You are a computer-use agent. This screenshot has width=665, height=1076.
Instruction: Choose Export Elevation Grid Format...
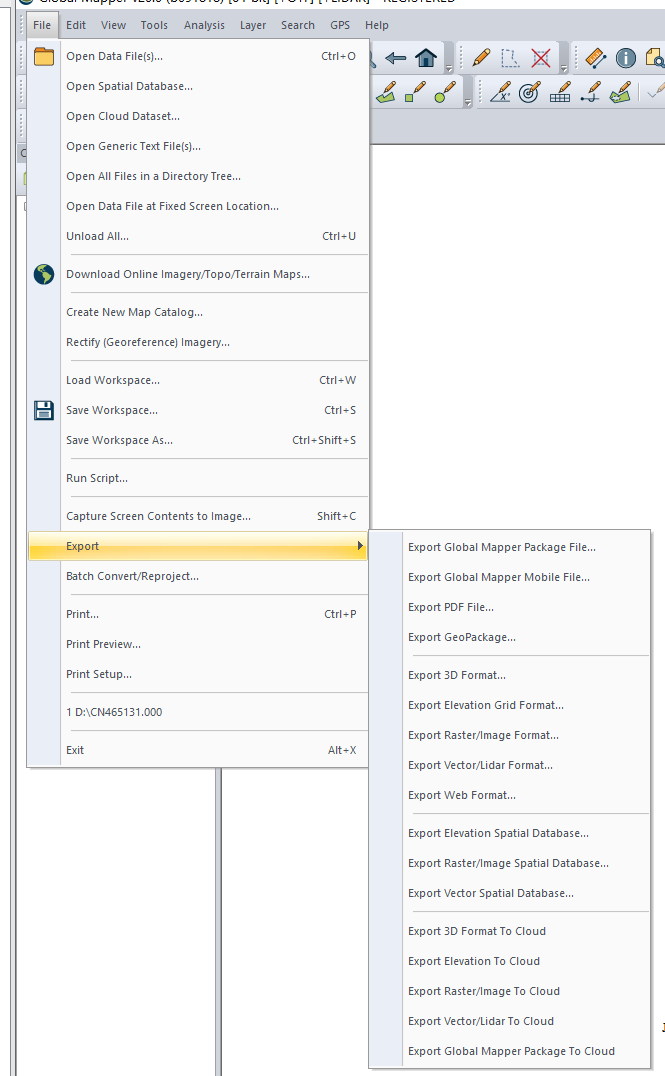(510, 705)
